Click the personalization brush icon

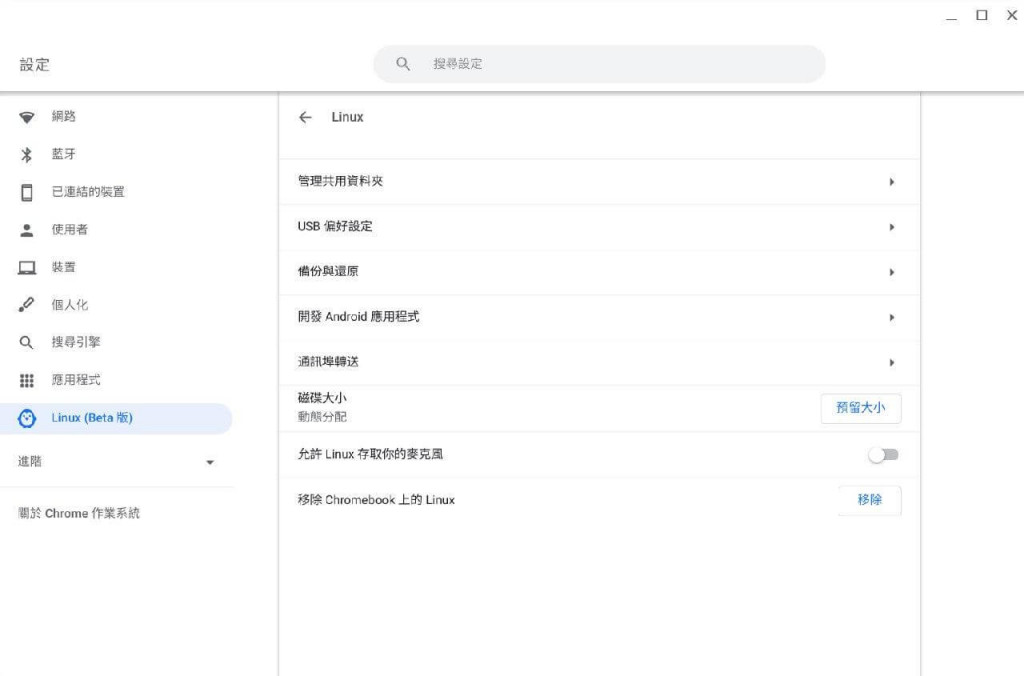(27, 305)
